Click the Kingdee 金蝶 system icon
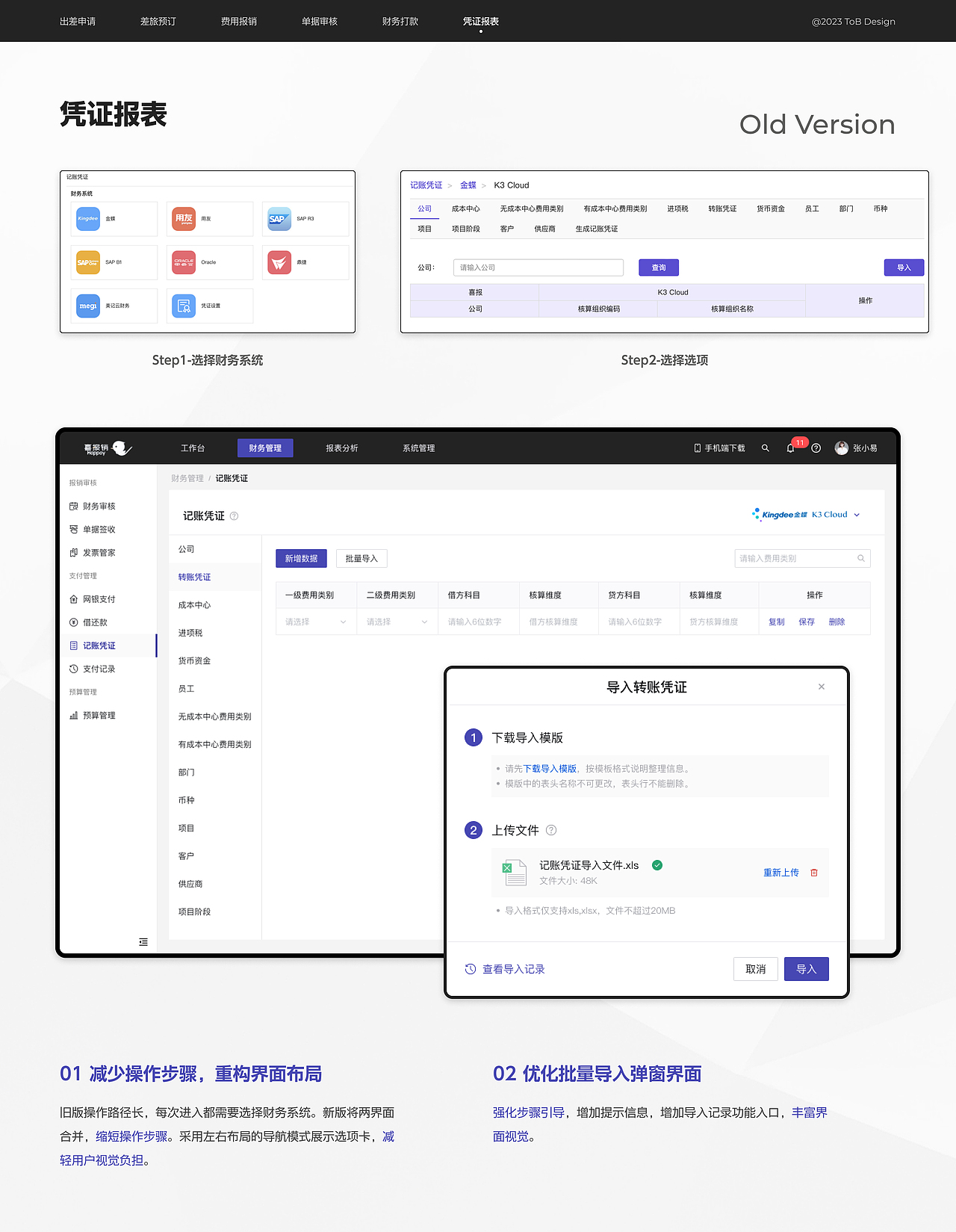This screenshot has width=956, height=1232. pyautogui.click(x=88, y=219)
